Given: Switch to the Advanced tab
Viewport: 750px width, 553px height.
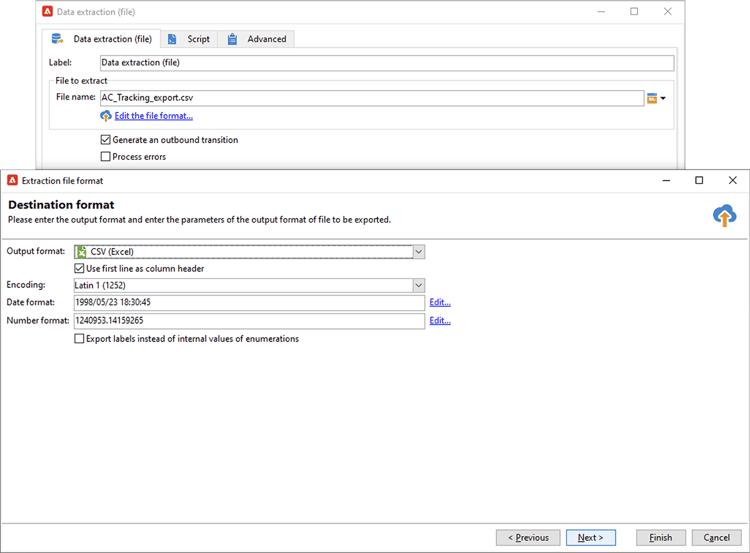Looking at the screenshot, I should point(256,39).
